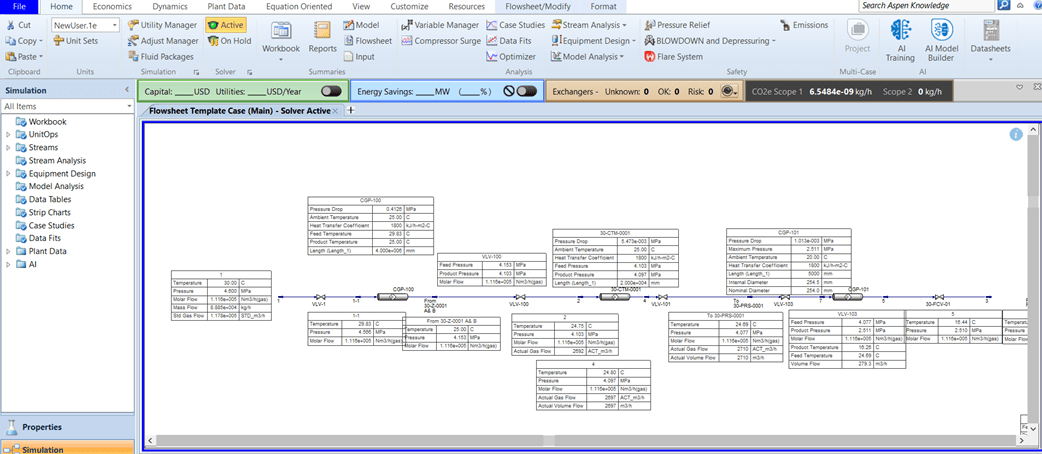Expand the Copy dropdown
Image resolution: width=1042 pixels, height=454 pixels.
[x=41, y=41]
